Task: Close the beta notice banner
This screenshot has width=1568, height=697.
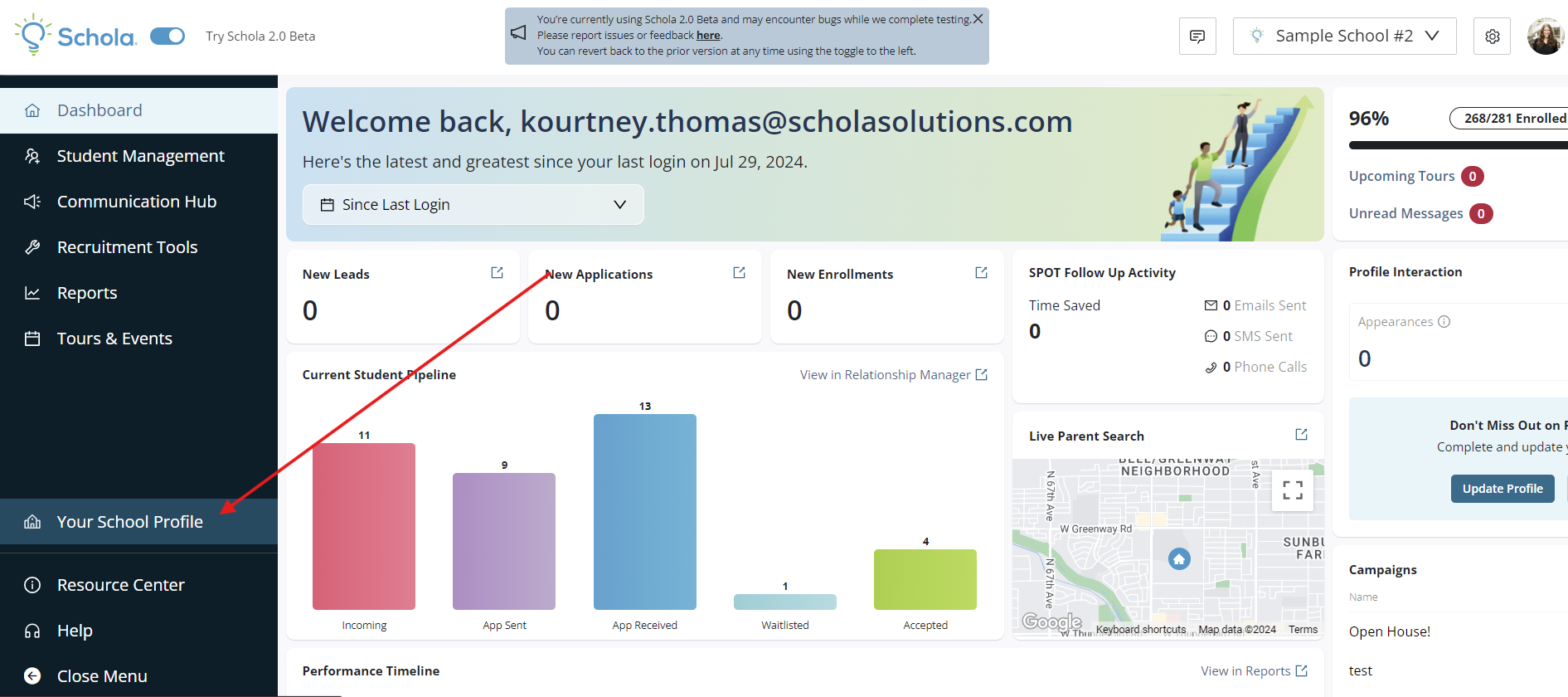Action: click(x=978, y=19)
